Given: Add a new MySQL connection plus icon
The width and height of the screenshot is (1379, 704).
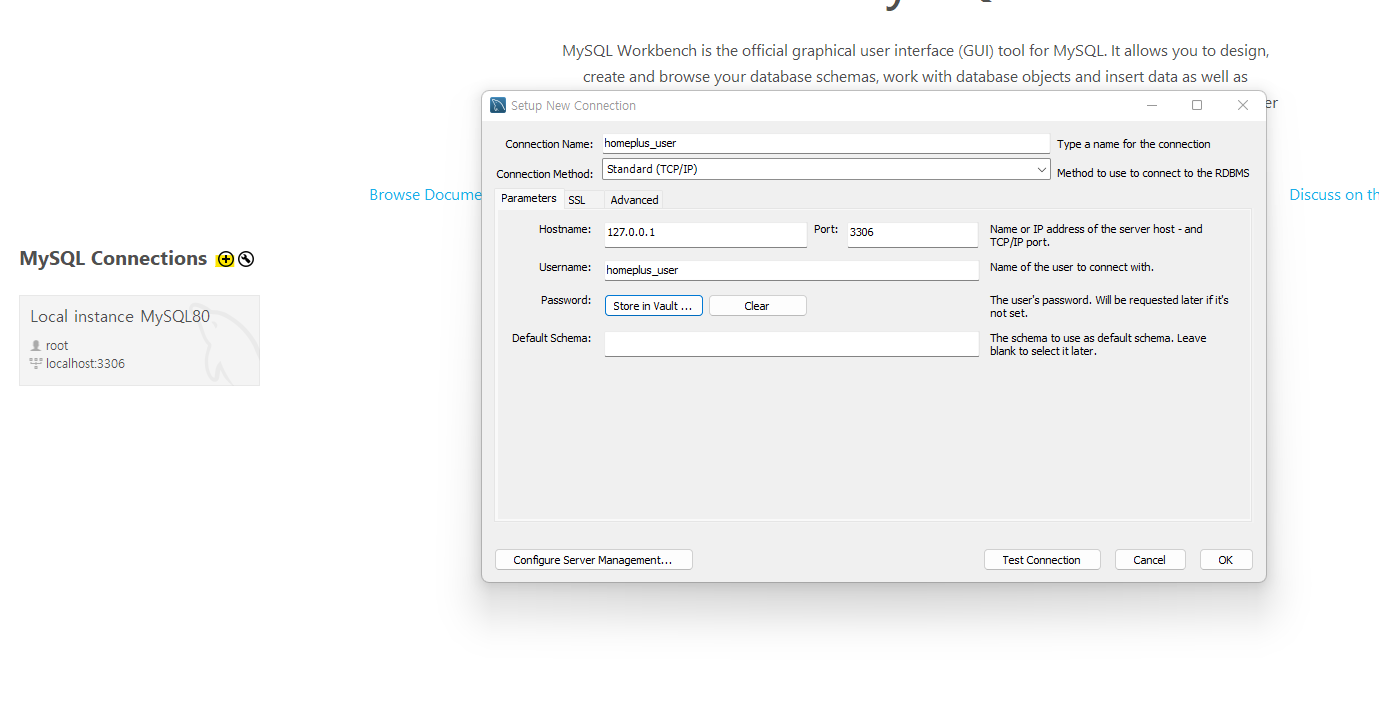Looking at the screenshot, I should coord(225,259).
